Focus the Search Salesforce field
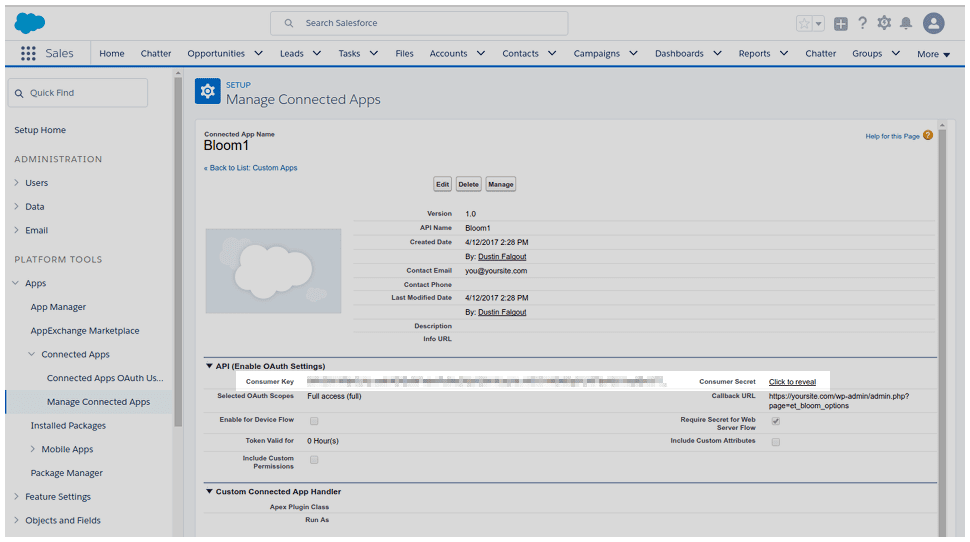 pos(420,23)
